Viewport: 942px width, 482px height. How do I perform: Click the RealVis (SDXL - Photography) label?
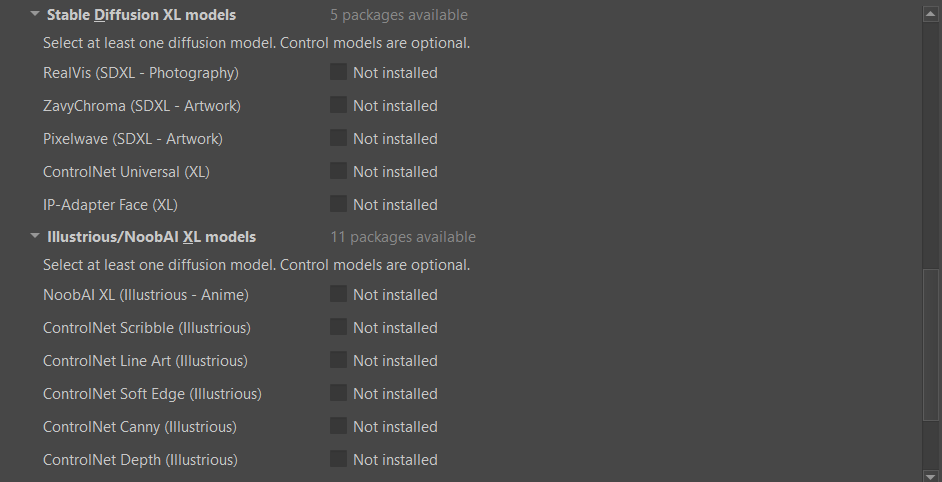[141, 73]
